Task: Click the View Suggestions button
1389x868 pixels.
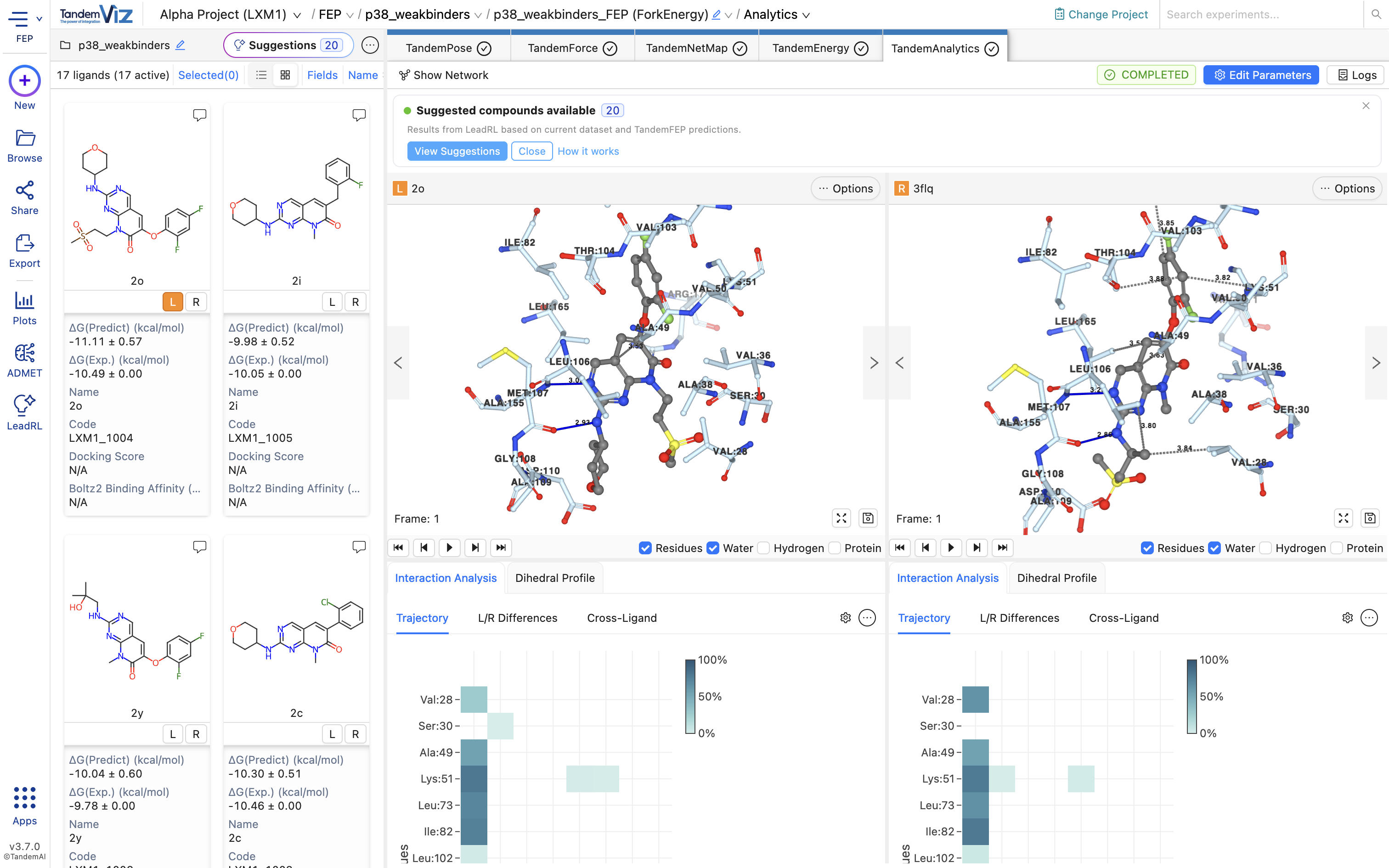Action: pos(457,151)
